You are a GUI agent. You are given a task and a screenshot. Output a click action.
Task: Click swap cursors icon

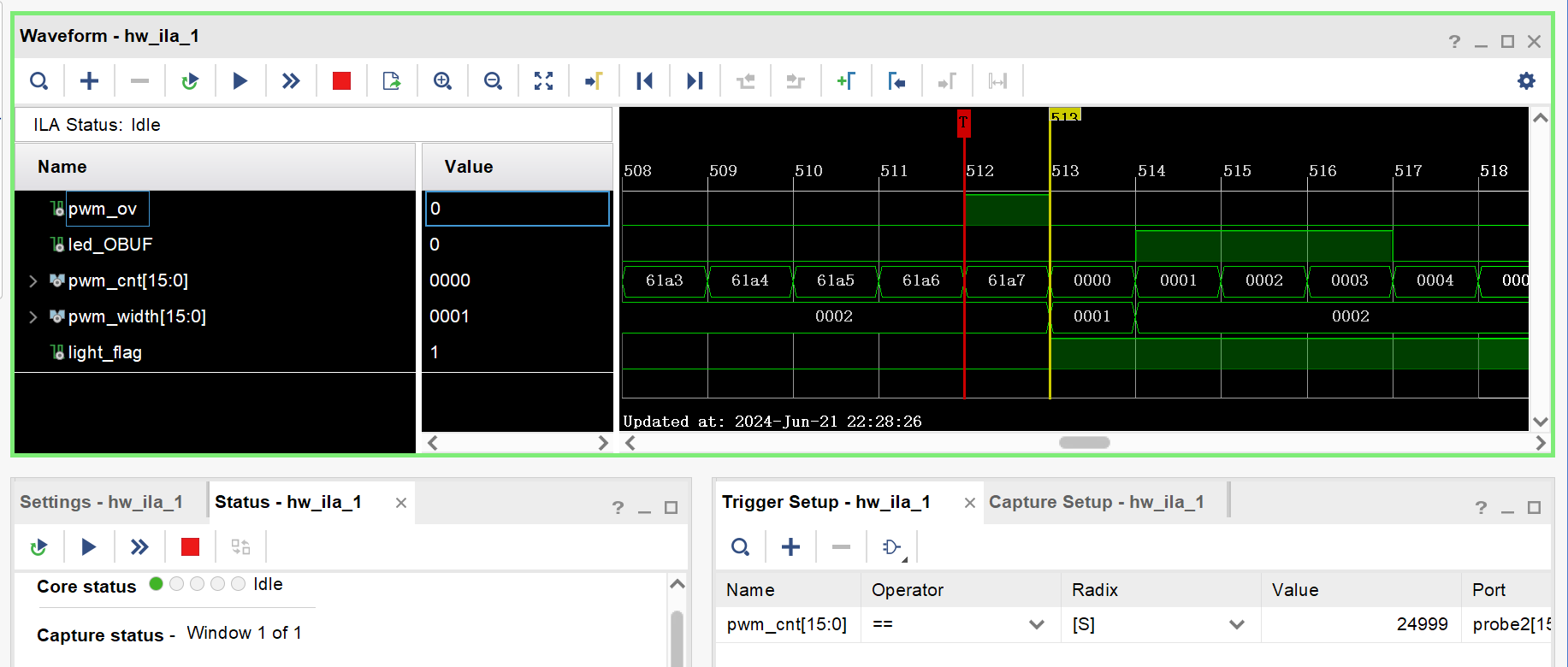tap(997, 81)
